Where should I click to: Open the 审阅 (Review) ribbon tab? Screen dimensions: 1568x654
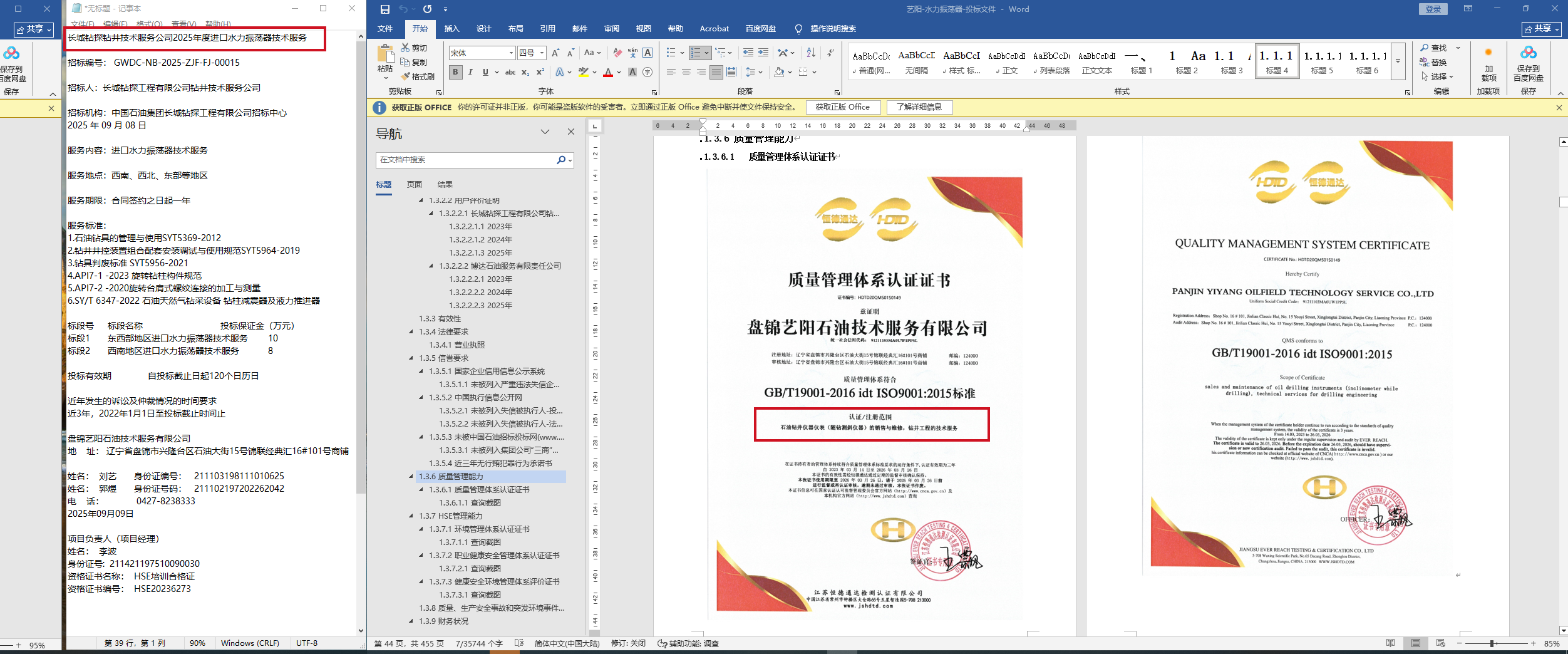click(611, 29)
